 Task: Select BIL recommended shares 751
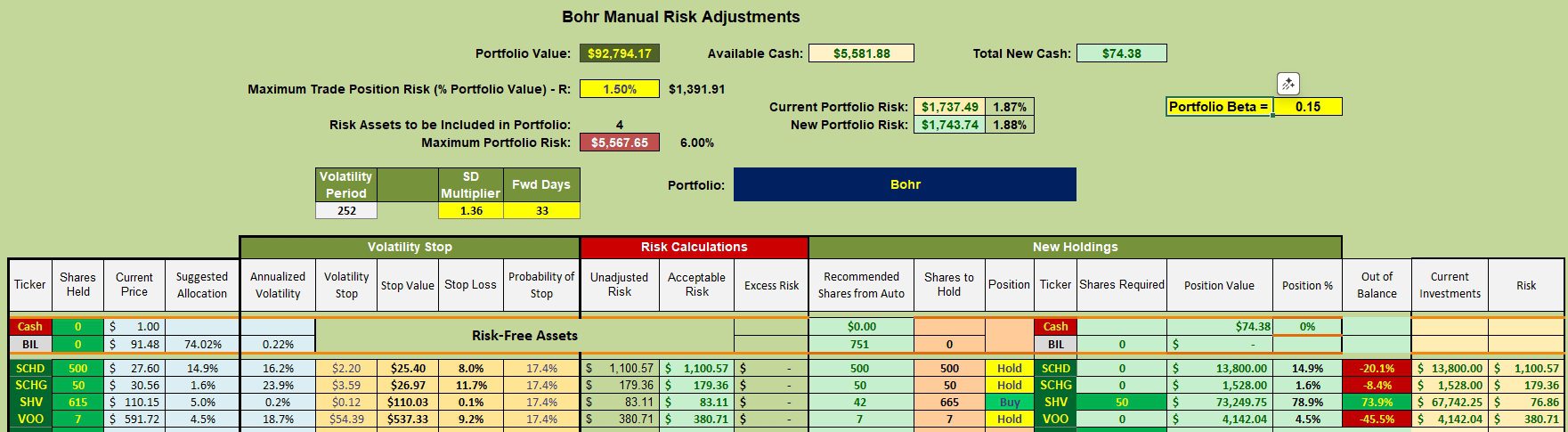[x=861, y=344]
